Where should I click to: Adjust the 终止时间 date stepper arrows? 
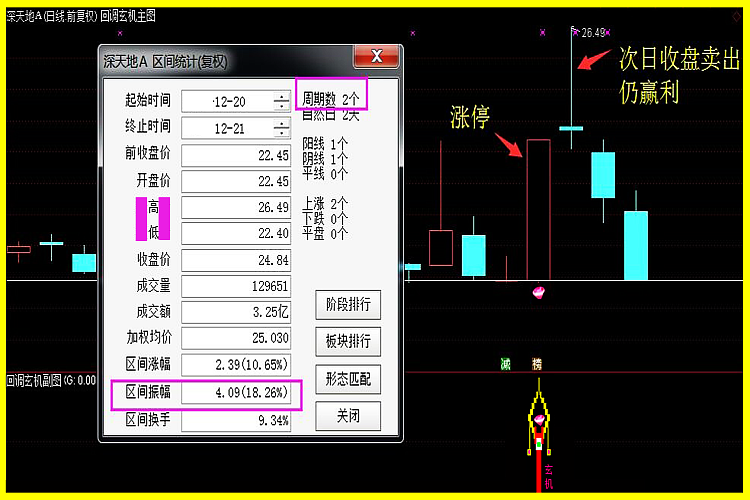point(281,127)
